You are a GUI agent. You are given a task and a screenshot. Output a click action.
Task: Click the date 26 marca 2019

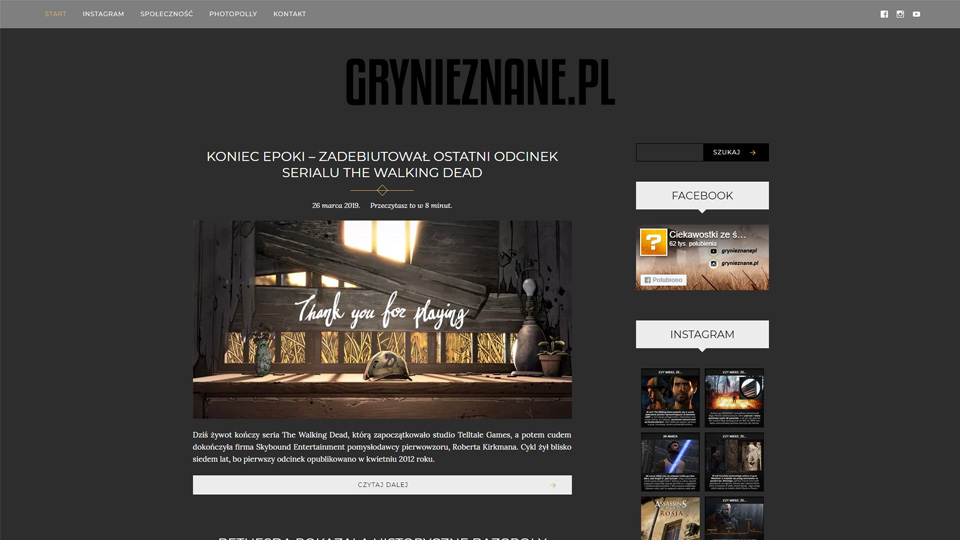pos(336,206)
